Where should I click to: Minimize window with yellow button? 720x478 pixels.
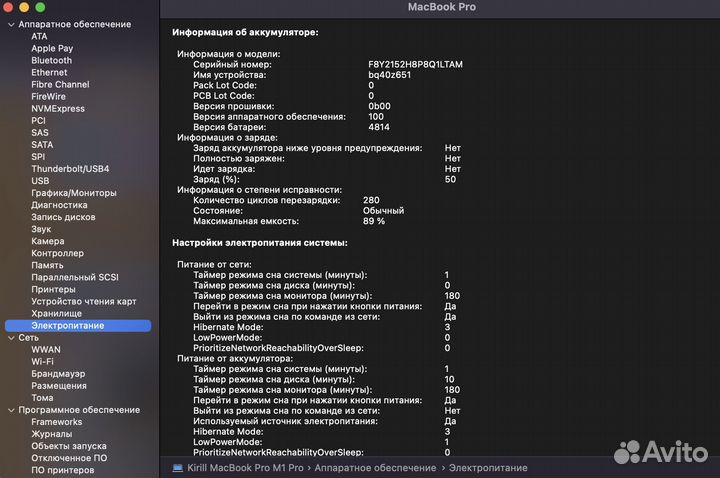click(x=24, y=7)
